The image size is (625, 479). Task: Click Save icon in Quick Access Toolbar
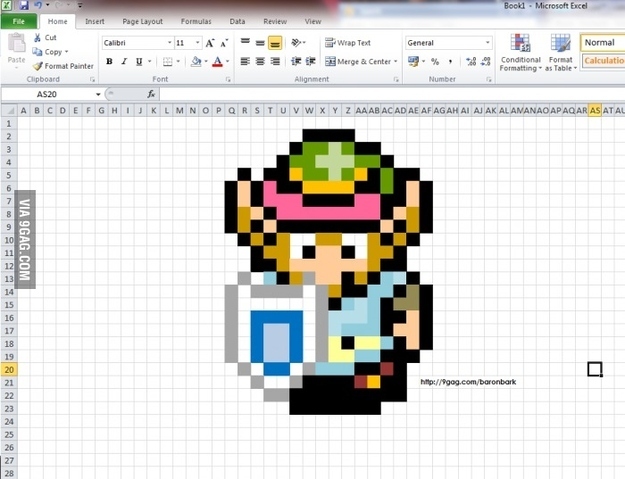(24, 5)
